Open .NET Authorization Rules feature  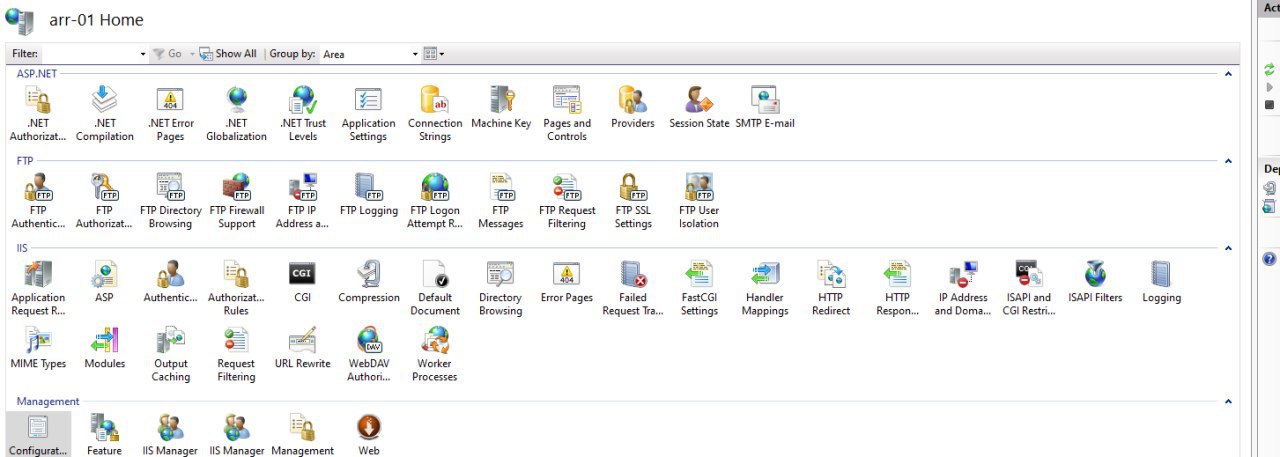pos(38,114)
